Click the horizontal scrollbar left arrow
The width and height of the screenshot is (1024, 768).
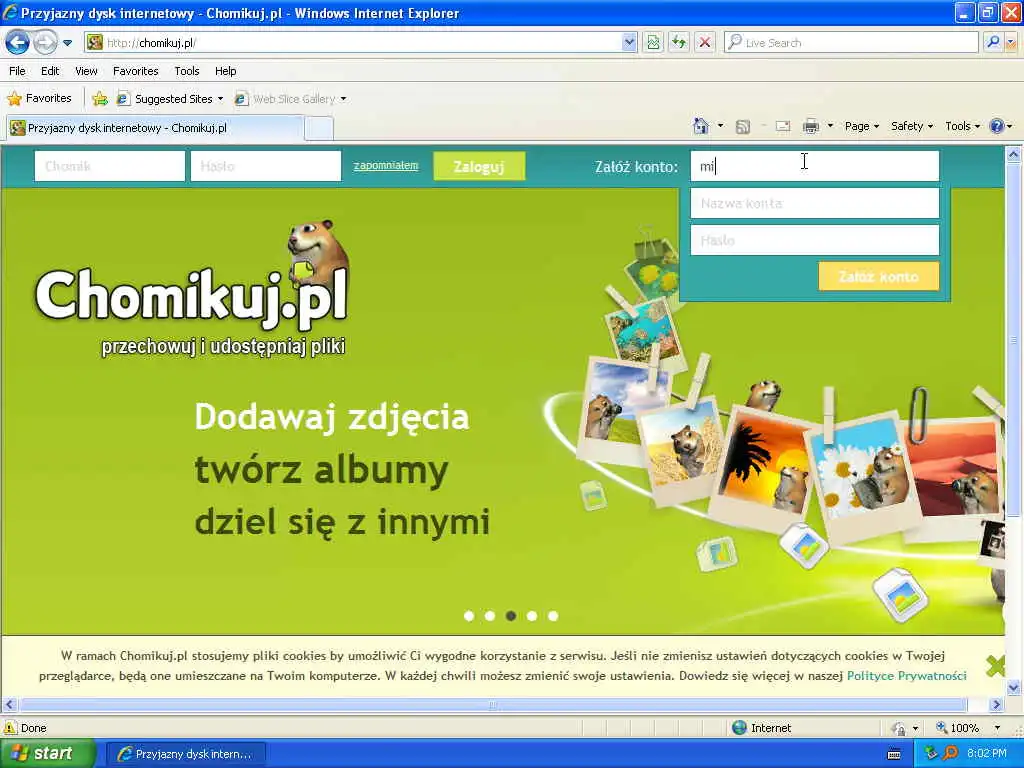9,705
